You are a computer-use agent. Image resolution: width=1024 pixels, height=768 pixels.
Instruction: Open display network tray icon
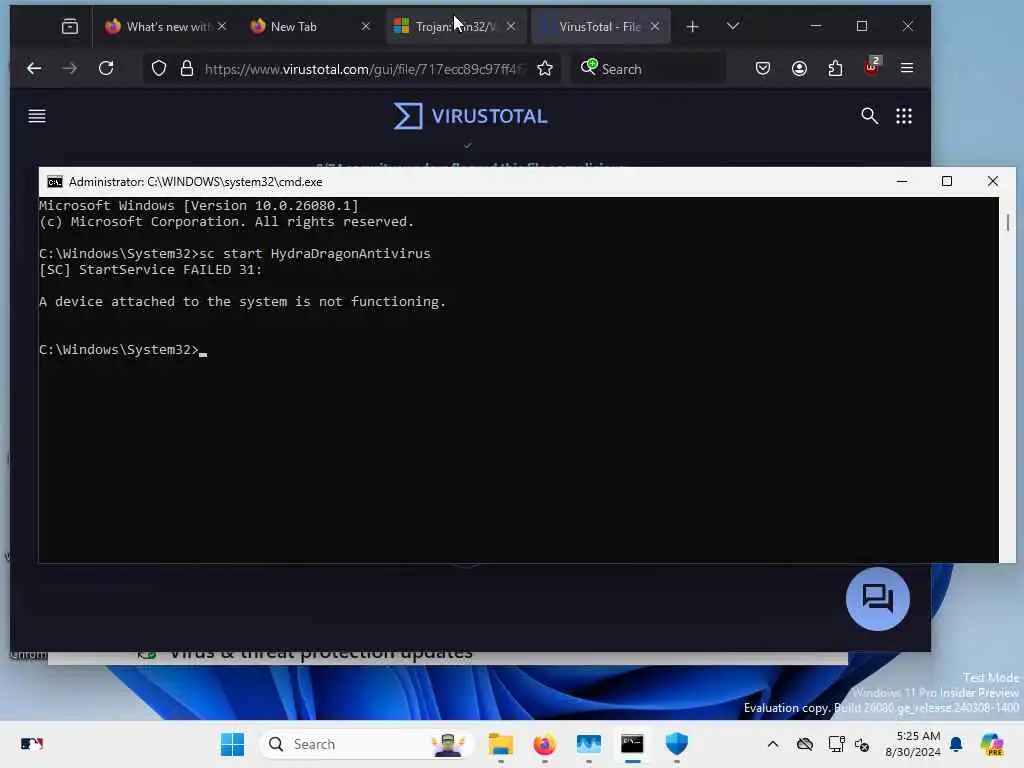coord(836,744)
